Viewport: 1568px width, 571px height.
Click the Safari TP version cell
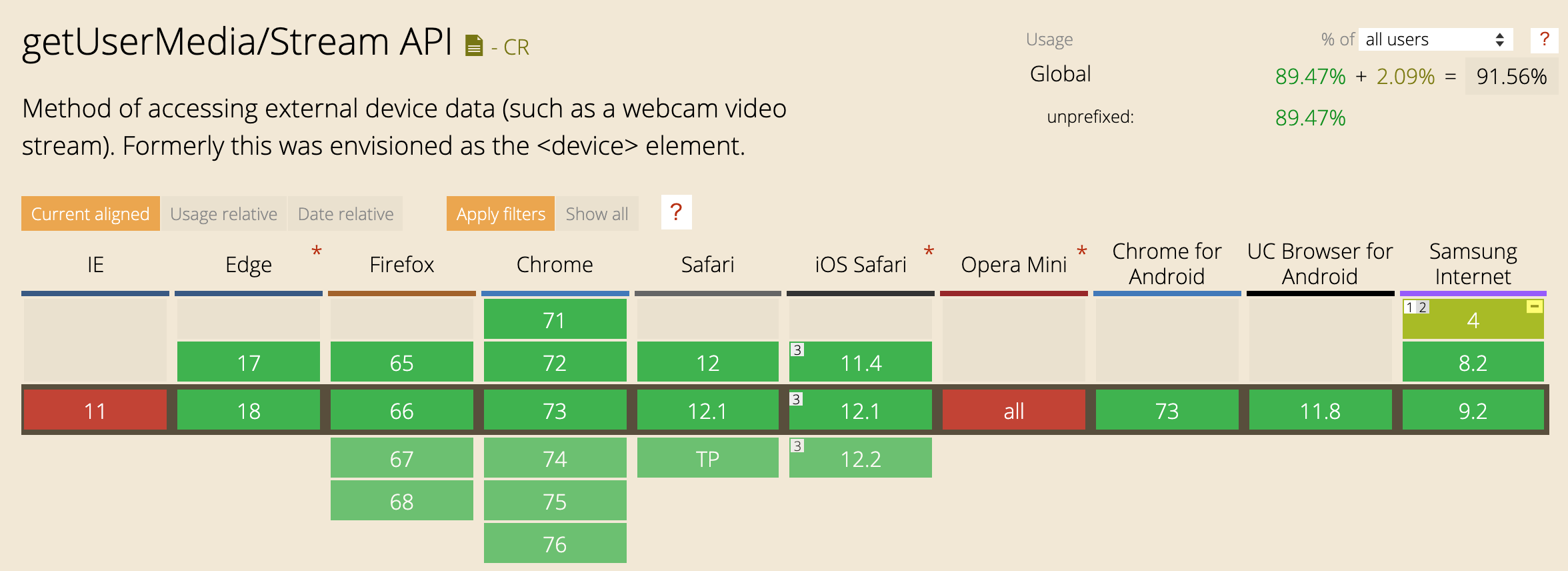point(708,458)
